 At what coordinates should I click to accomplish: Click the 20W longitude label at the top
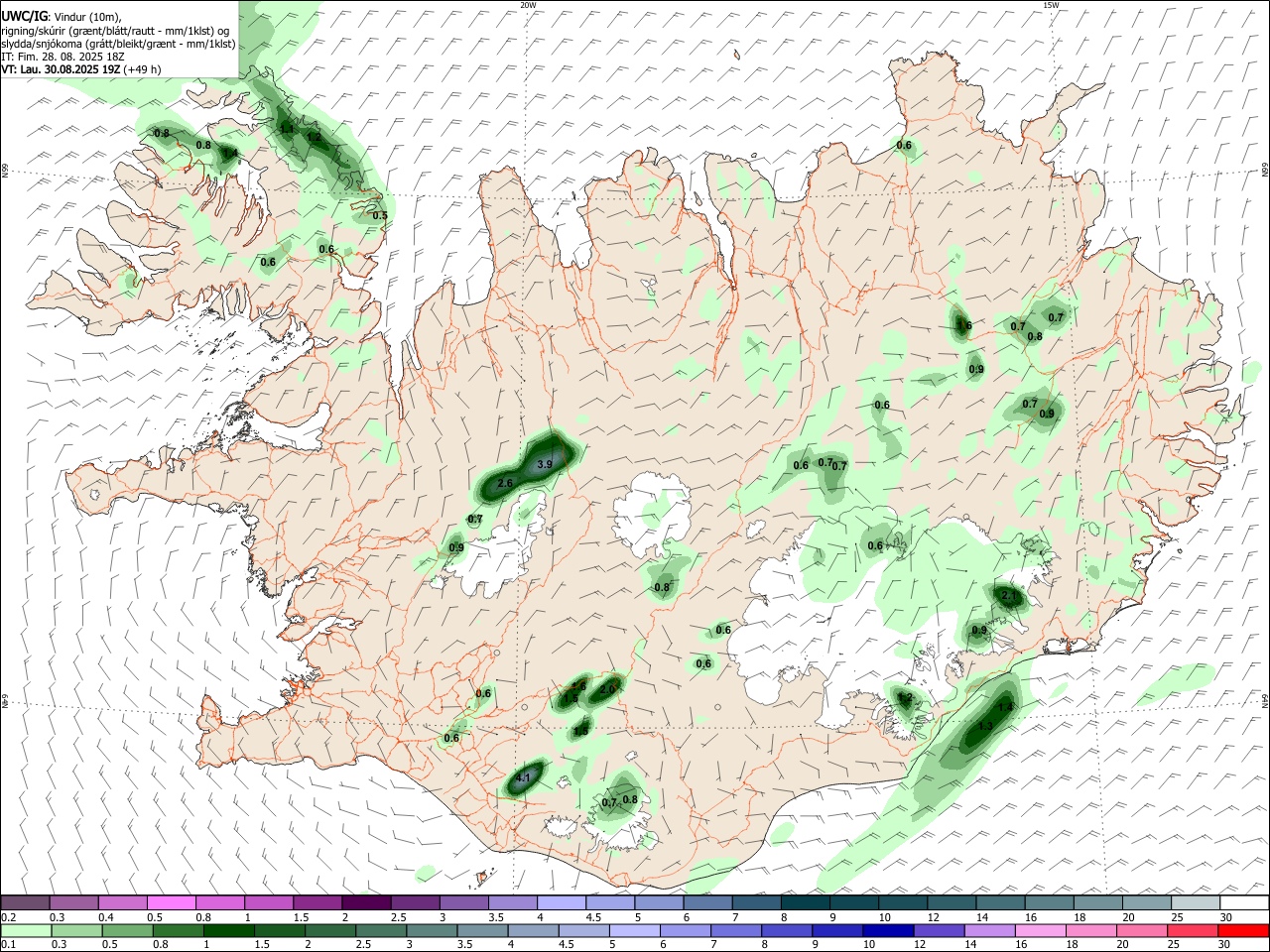click(x=528, y=5)
